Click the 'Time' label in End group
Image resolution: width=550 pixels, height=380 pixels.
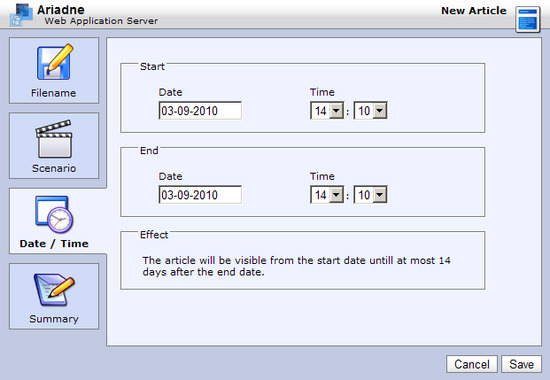tap(322, 176)
